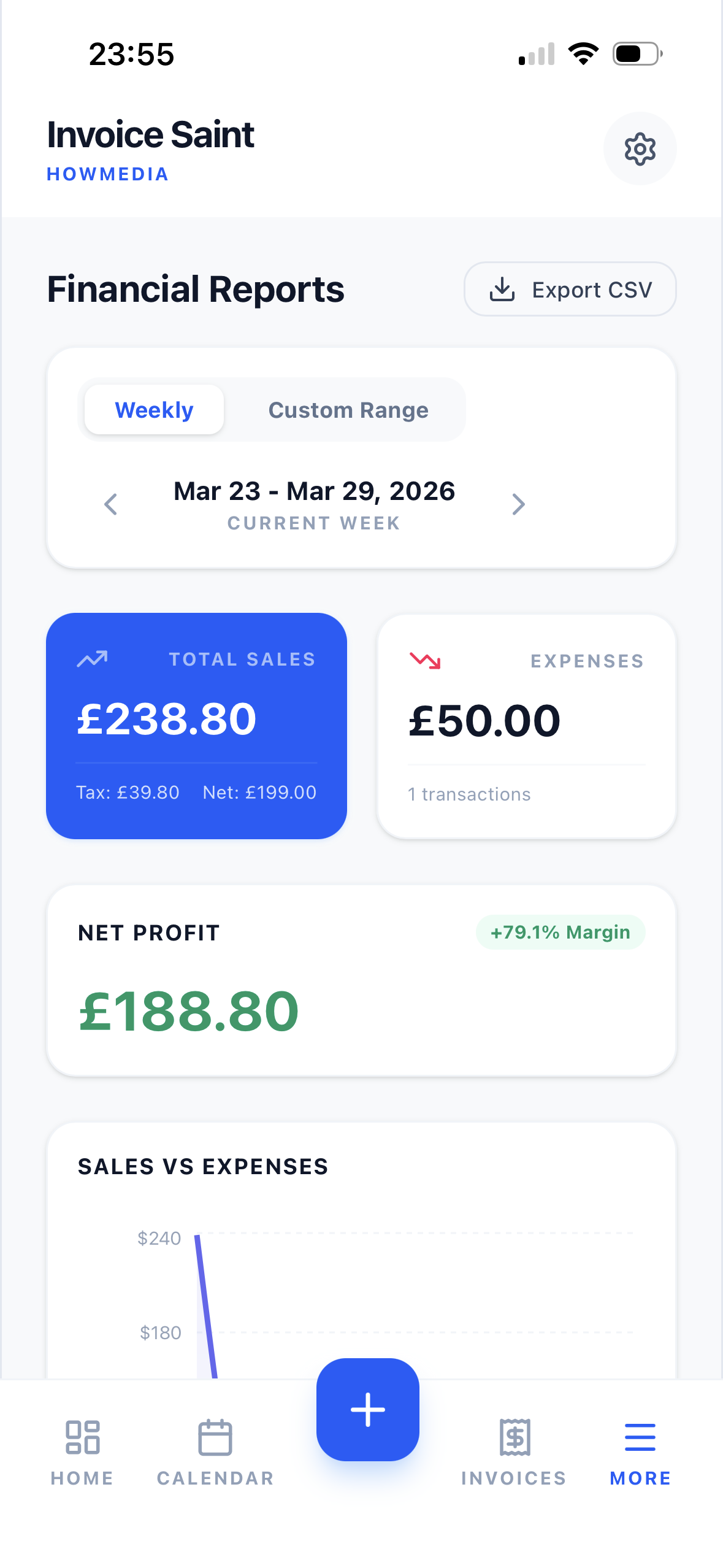Click the red downward trend Expenses icon
Viewport: 723px width, 1568px height.
coord(425,661)
